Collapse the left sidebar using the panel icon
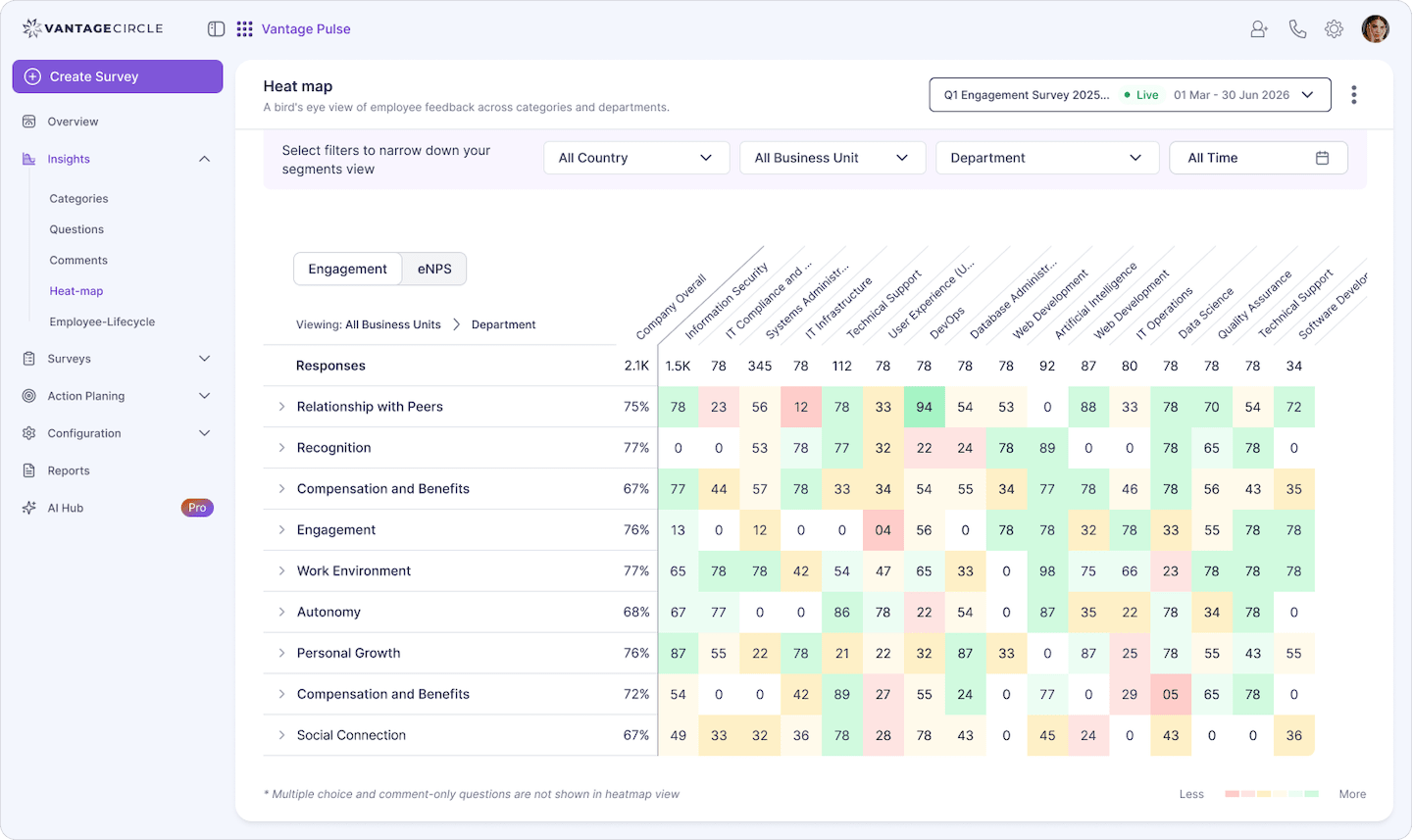The image size is (1412, 840). (216, 28)
